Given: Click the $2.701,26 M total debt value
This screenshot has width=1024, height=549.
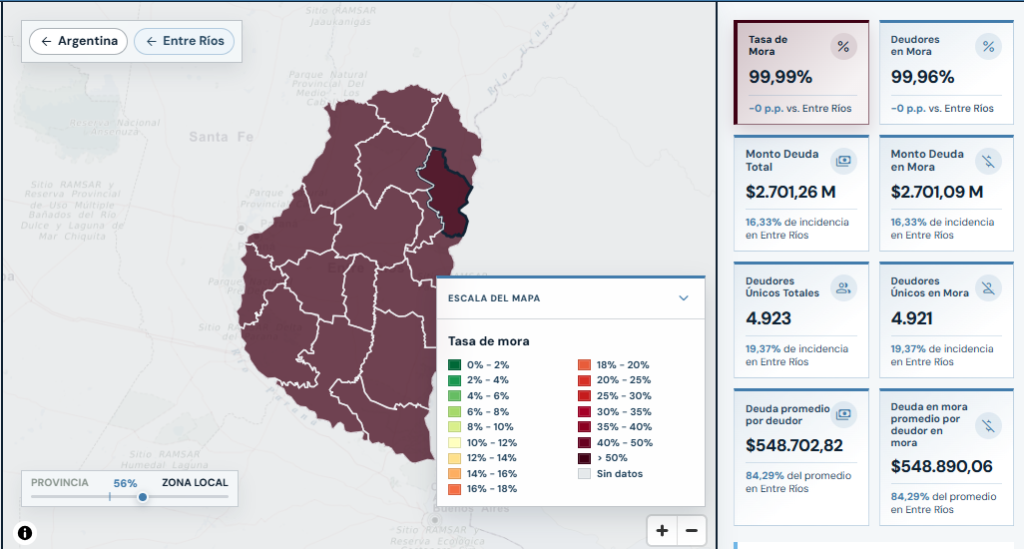Looking at the screenshot, I should click(x=791, y=193).
